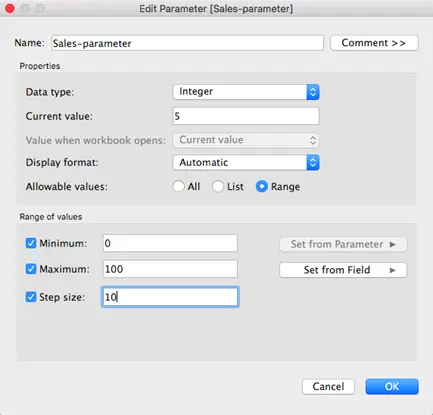Click the Allowable values label

click(67, 186)
